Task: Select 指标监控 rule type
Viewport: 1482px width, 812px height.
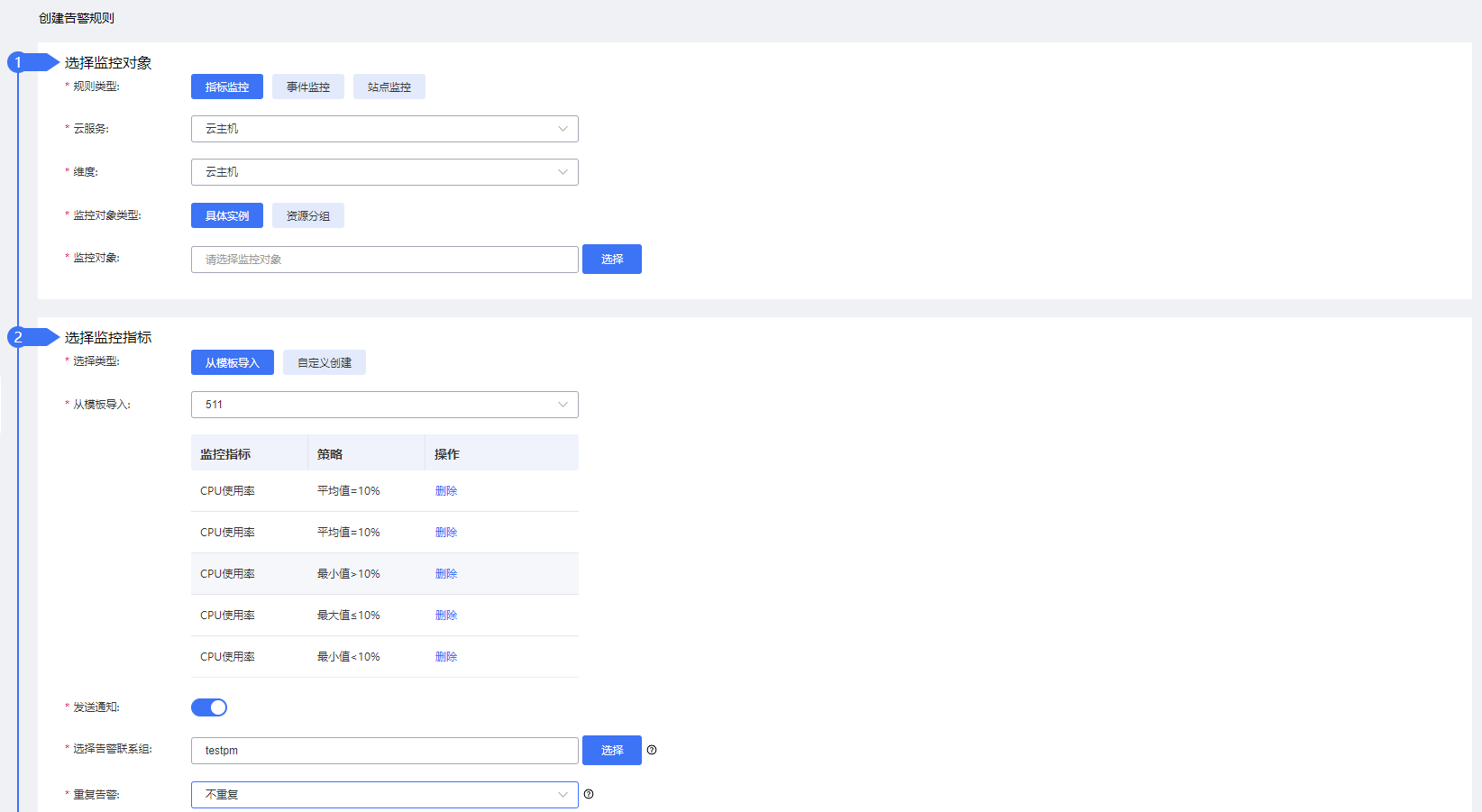Action: pos(227,87)
